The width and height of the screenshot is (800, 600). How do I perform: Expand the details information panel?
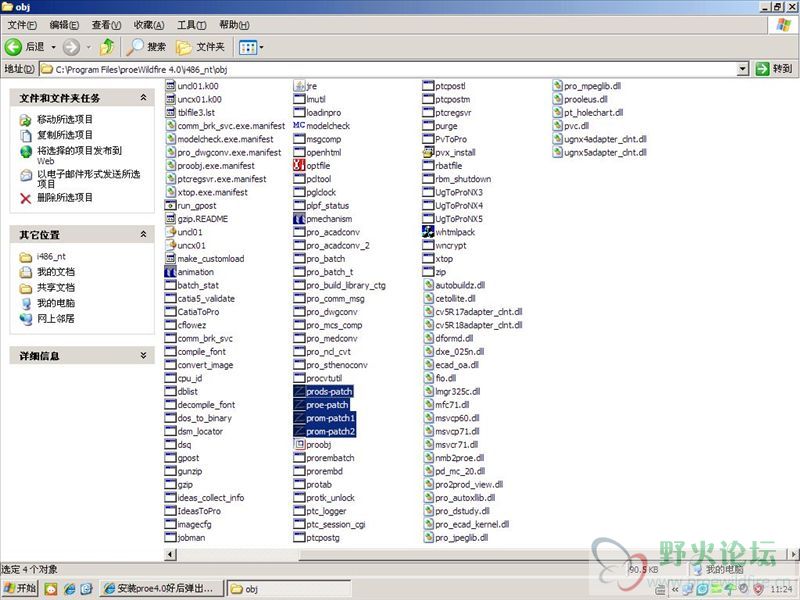point(143,355)
